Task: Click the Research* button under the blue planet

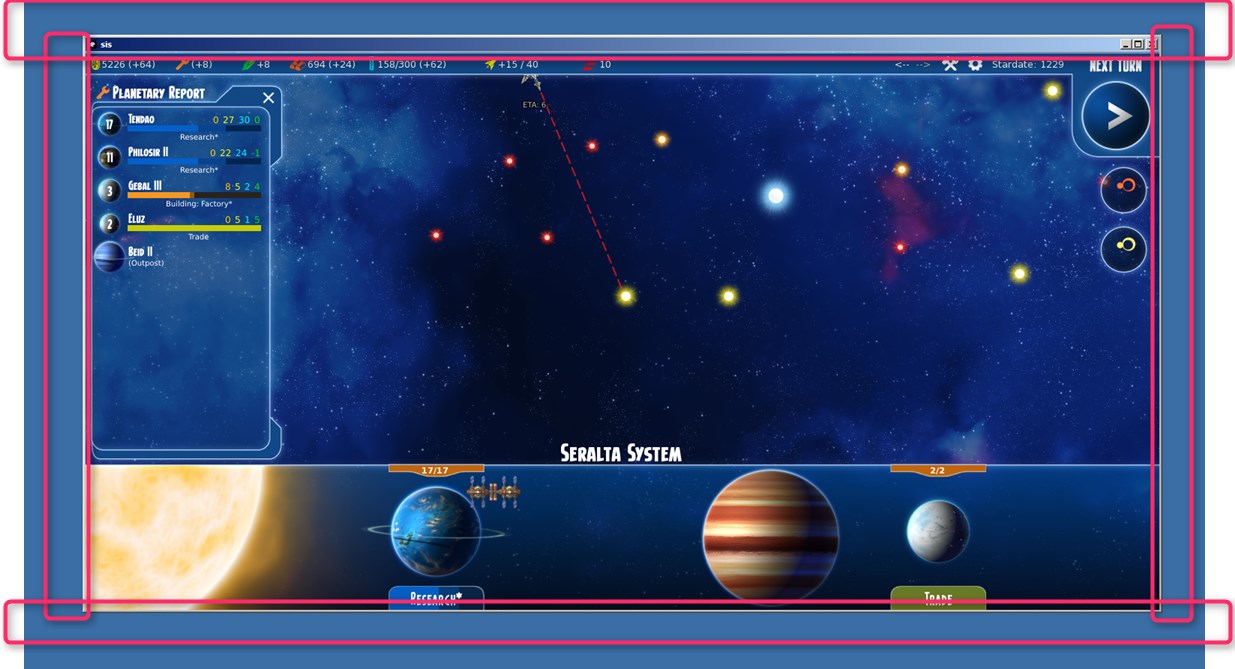Action: click(x=436, y=598)
